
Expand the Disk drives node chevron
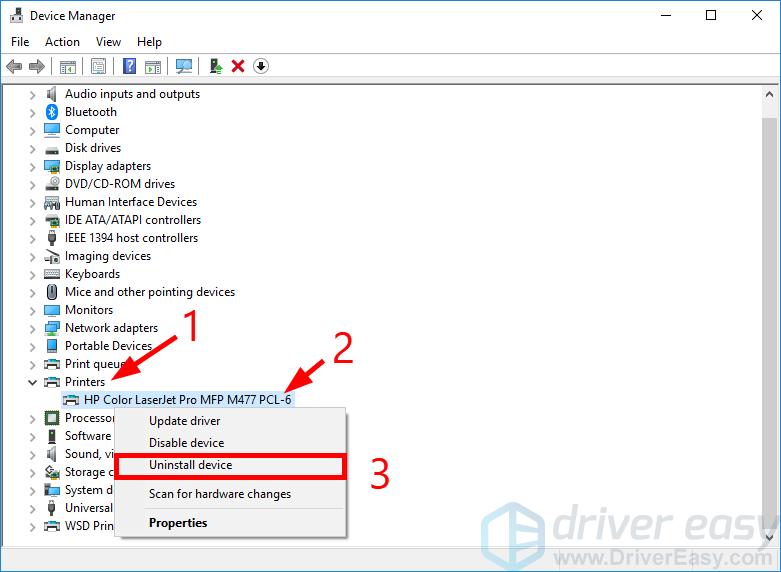point(32,148)
